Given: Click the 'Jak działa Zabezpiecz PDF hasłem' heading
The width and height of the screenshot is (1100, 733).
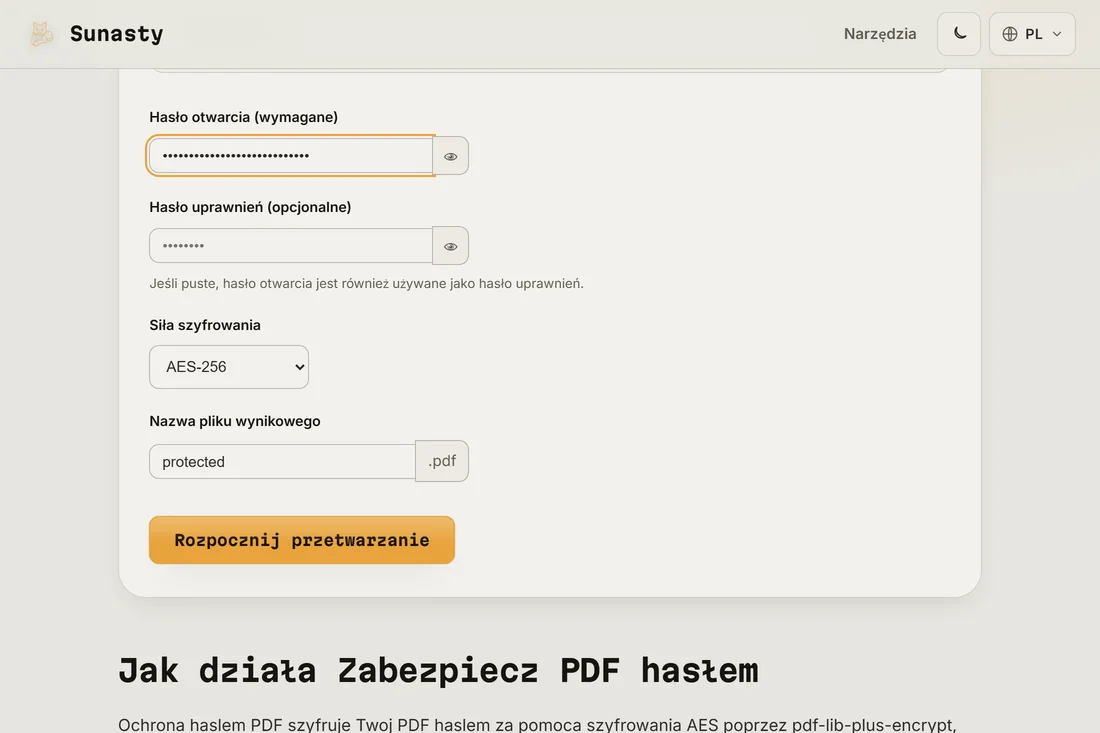Looking at the screenshot, I should click(438, 670).
